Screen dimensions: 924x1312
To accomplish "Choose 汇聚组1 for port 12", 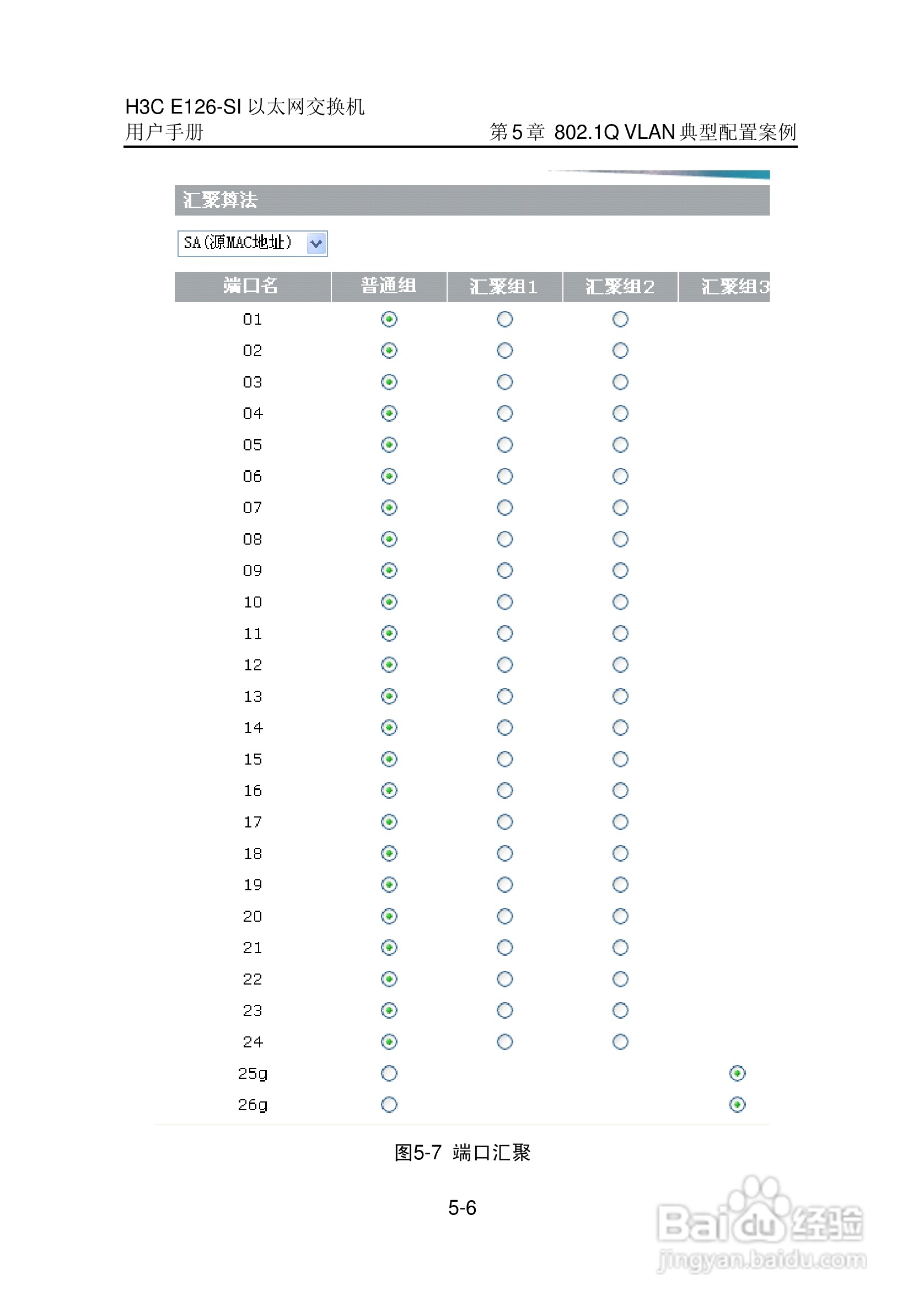I will point(504,665).
